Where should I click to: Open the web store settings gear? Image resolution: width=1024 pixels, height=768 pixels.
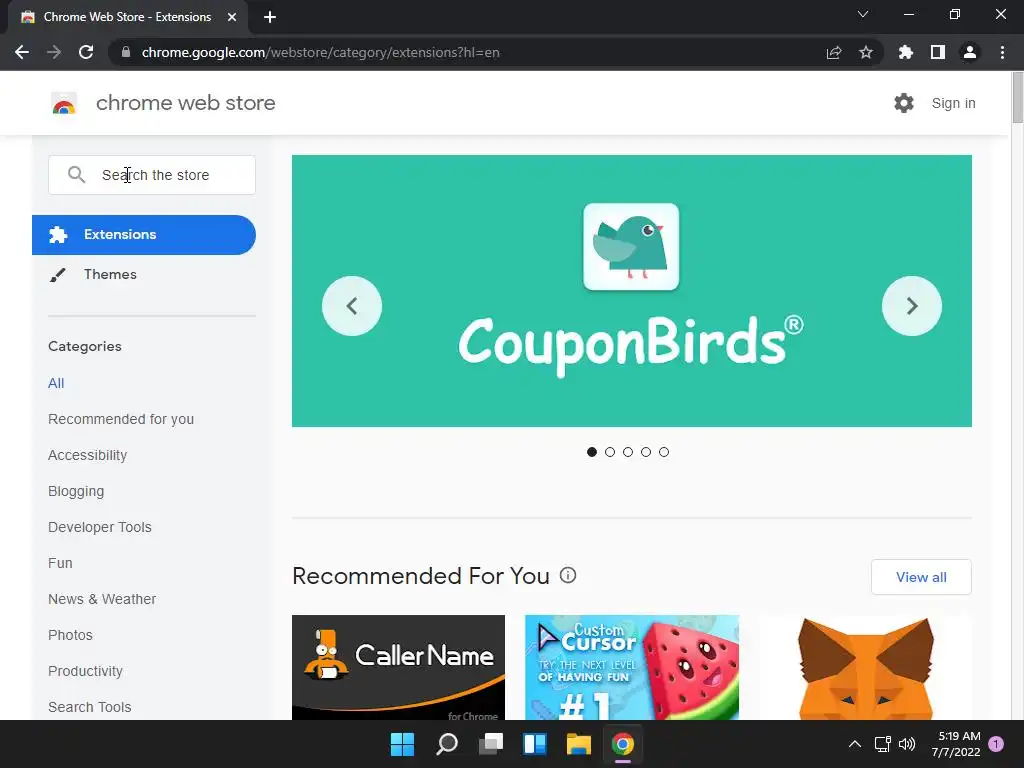tap(904, 103)
